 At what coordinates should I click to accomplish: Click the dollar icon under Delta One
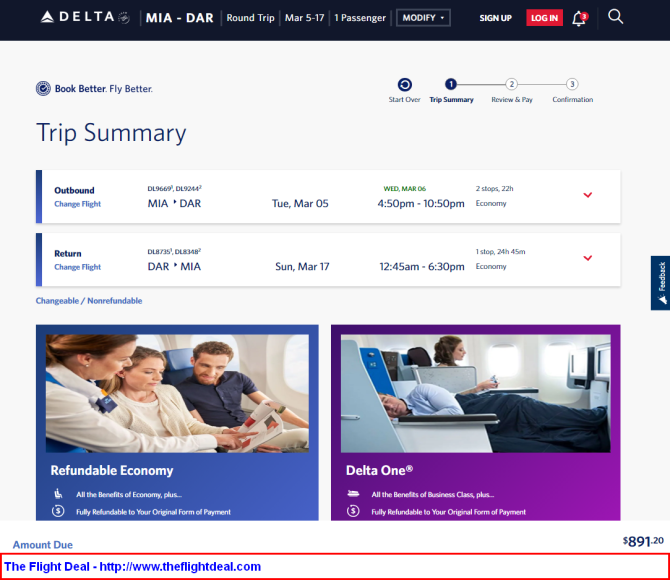(x=353, y=511)
